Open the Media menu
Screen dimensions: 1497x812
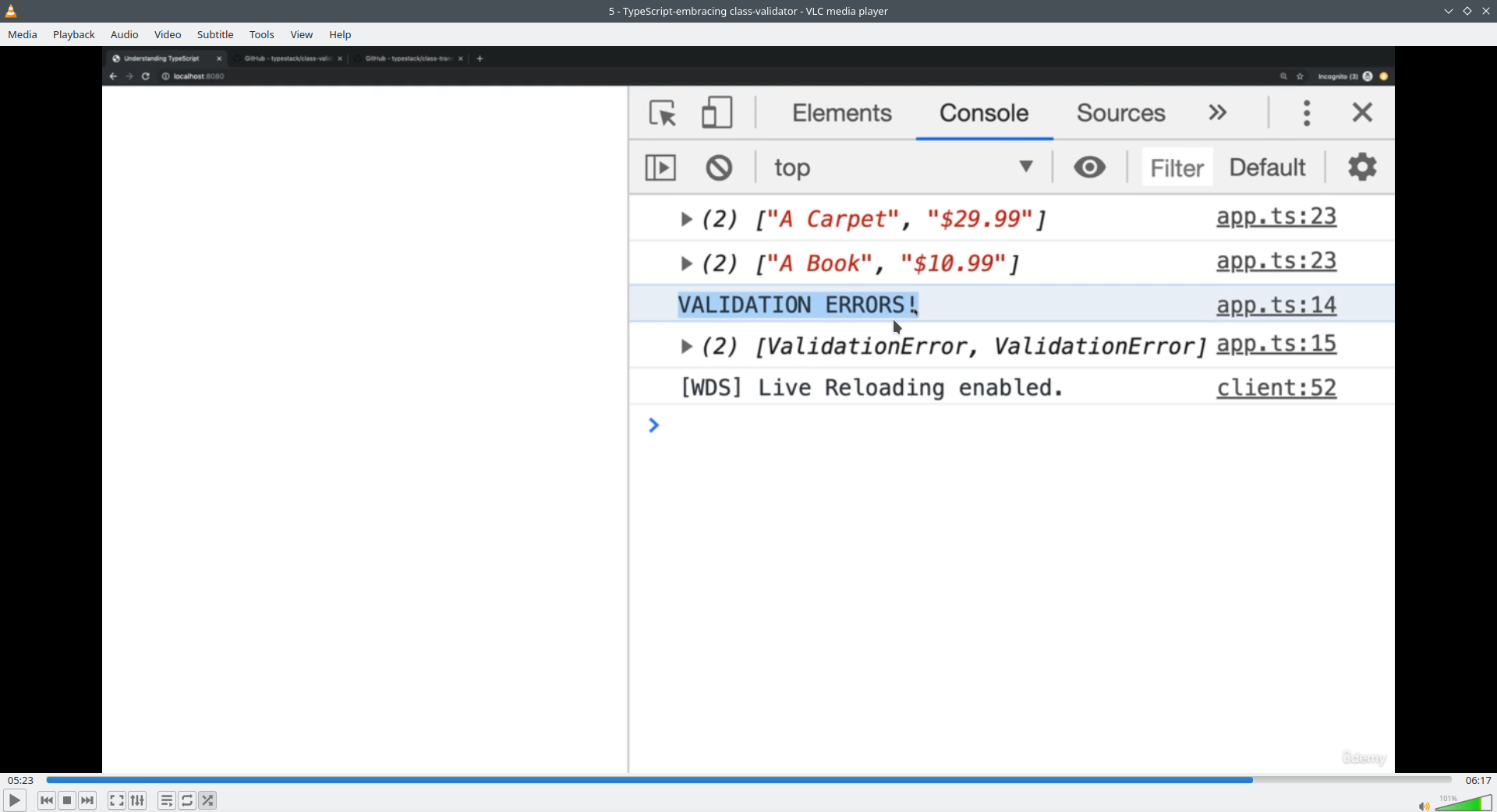23,35
